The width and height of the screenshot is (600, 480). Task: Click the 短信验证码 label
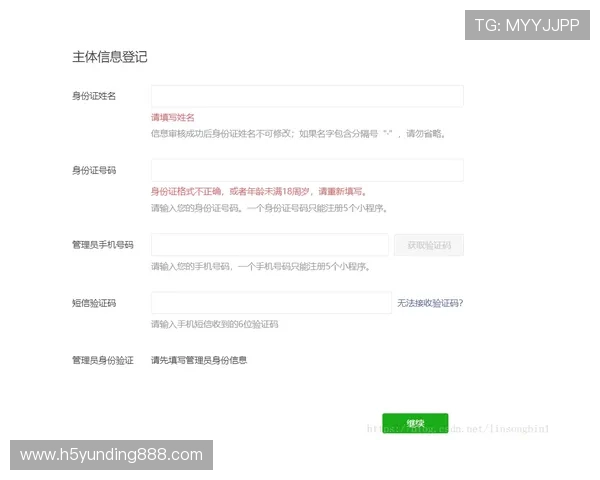click(x=94, y=303)
